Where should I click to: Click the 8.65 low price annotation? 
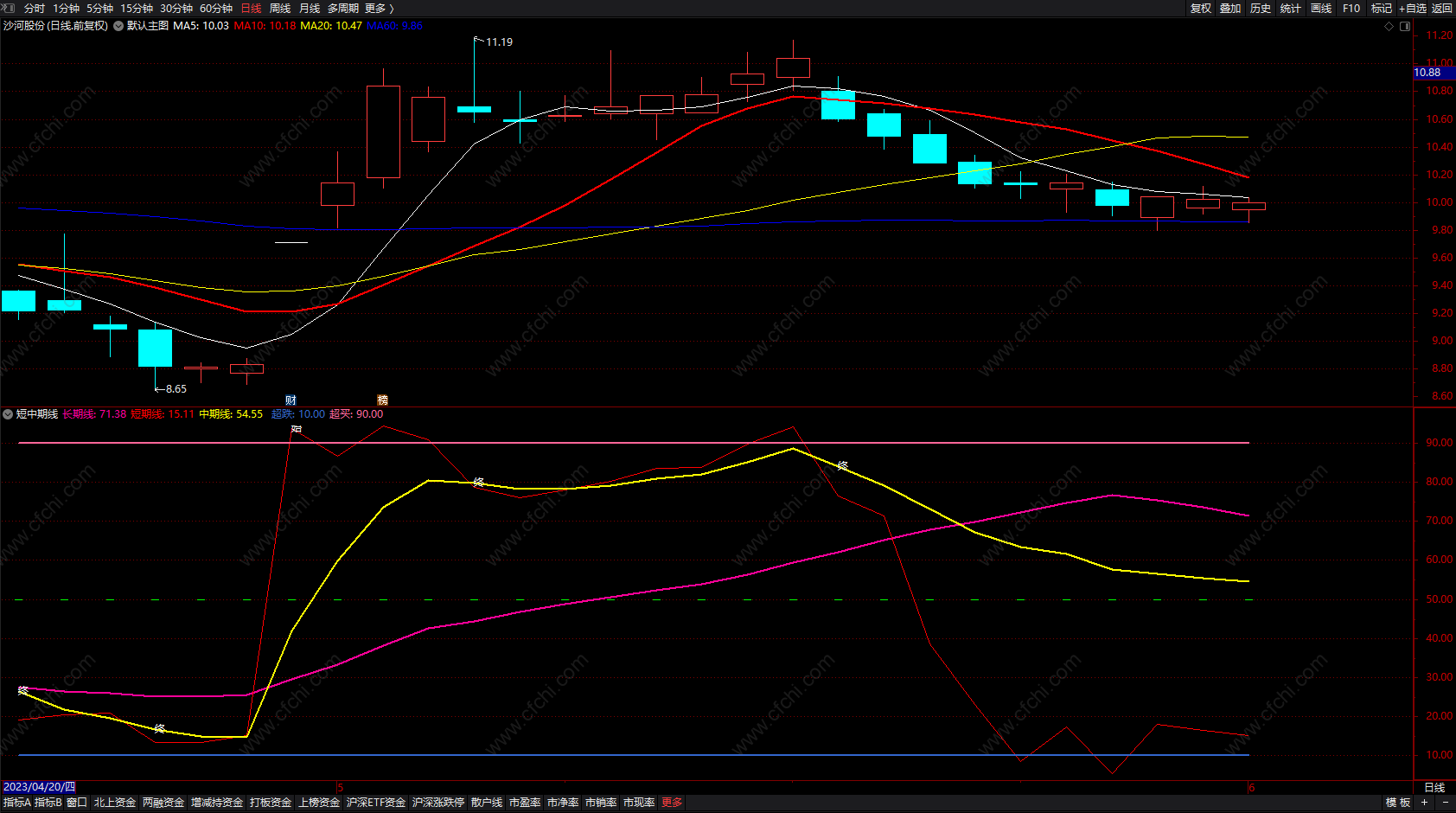pyautogui.click(x=176, y=389)
